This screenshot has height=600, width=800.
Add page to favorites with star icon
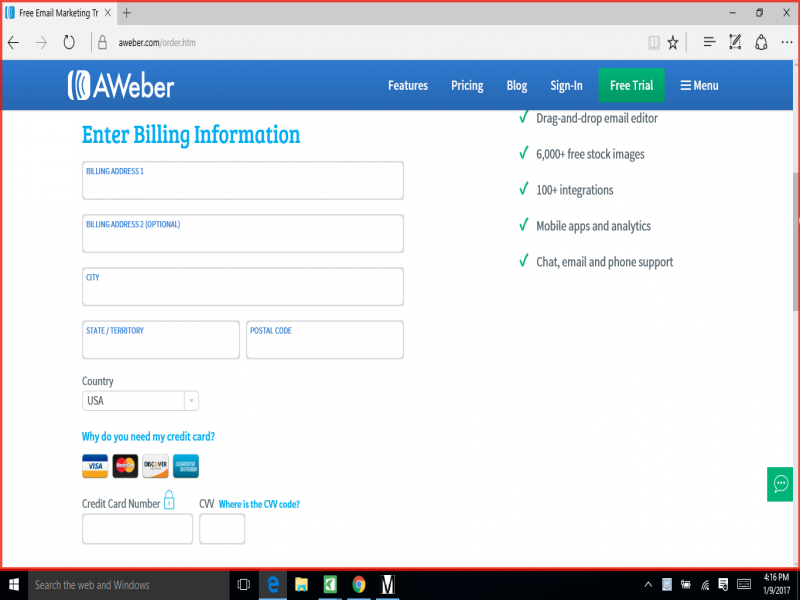[x=673, y=42]
